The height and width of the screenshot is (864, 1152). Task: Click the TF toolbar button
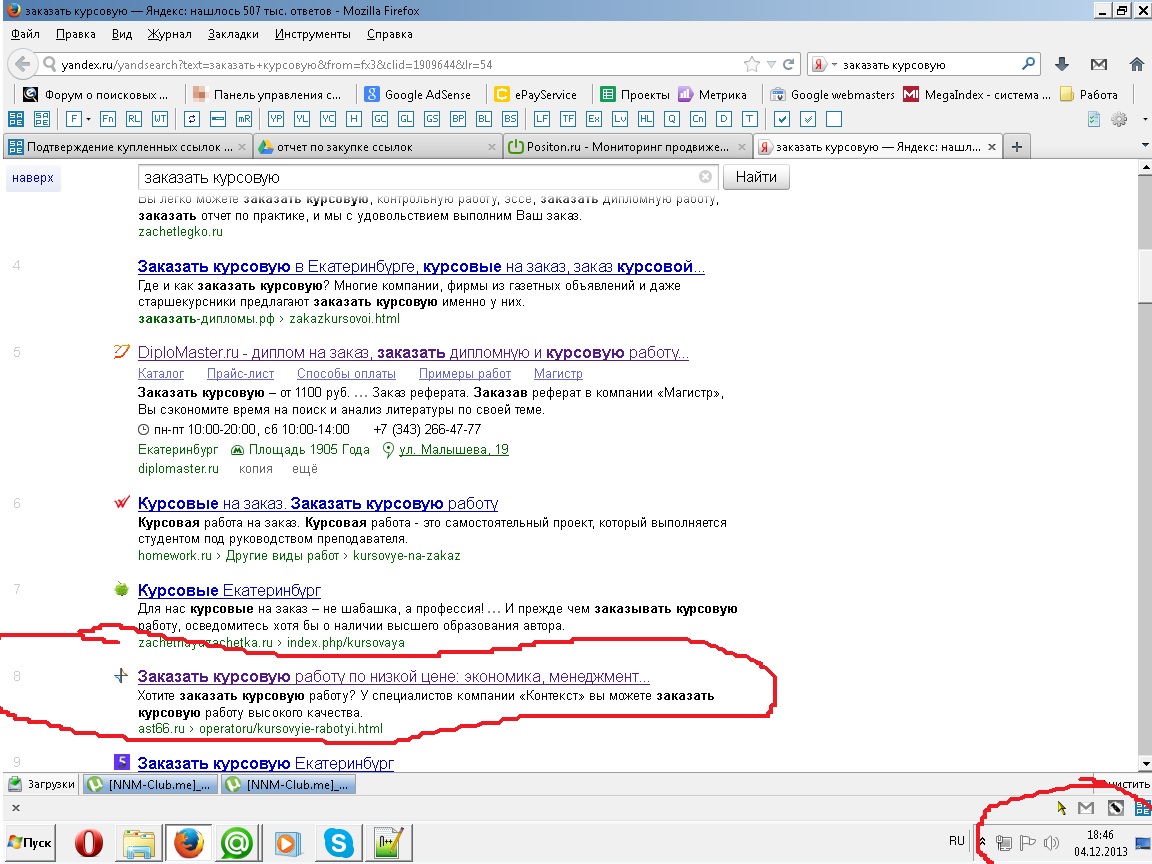(568, 119)
